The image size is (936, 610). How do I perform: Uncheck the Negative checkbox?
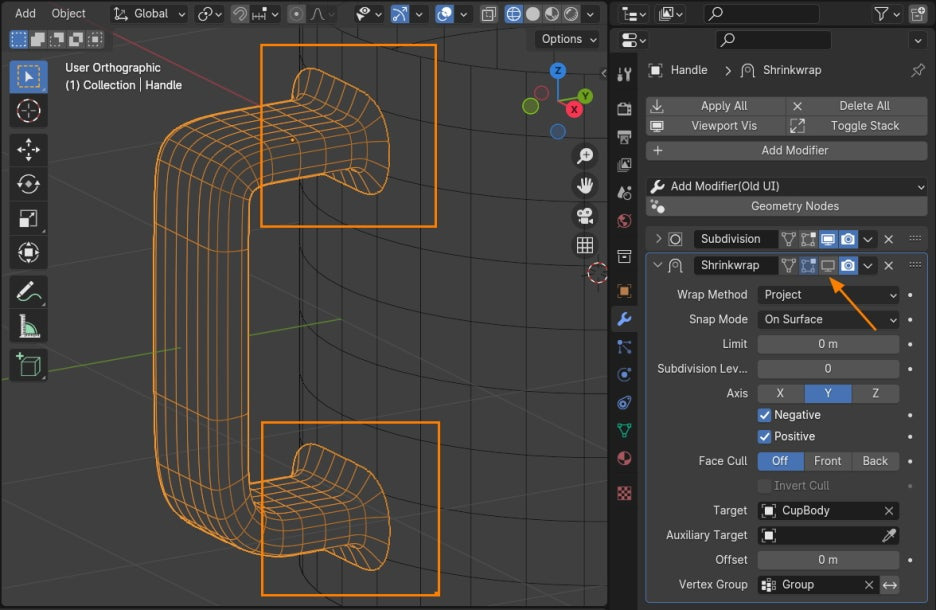[x=765, y=415]
